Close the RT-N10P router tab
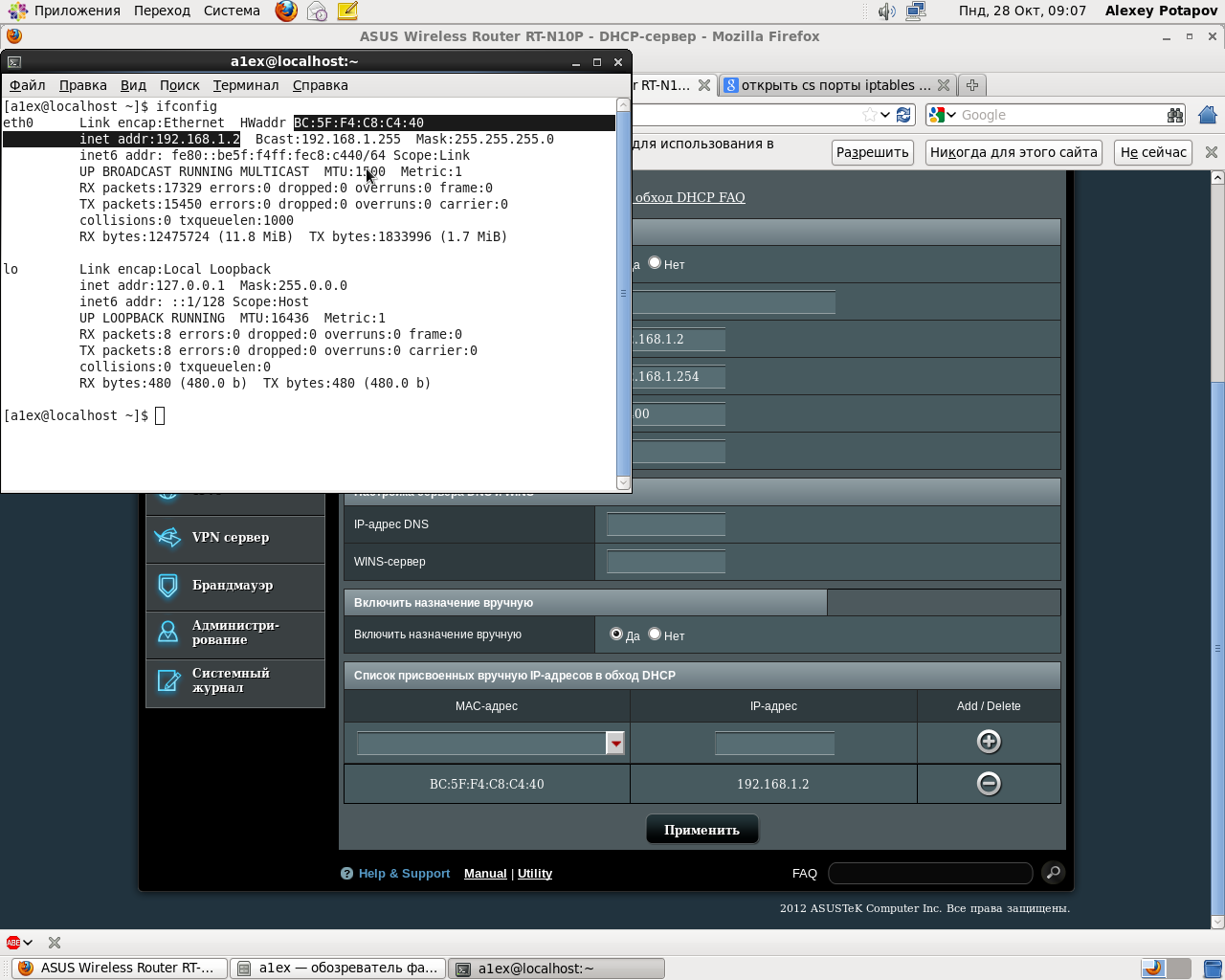The height and width of the screenshot is (980, 1225). click(704, 85)
